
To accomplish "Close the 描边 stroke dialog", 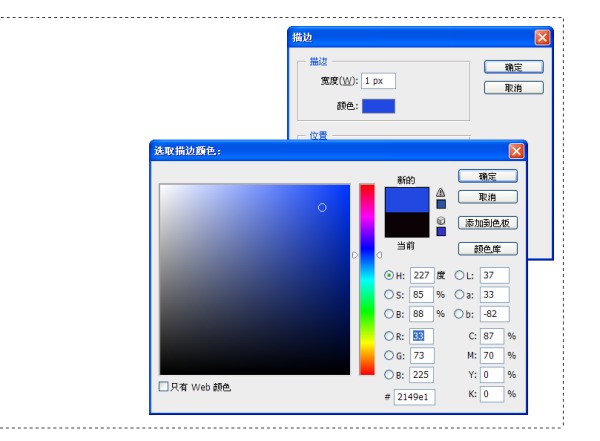I will [542, 36].
